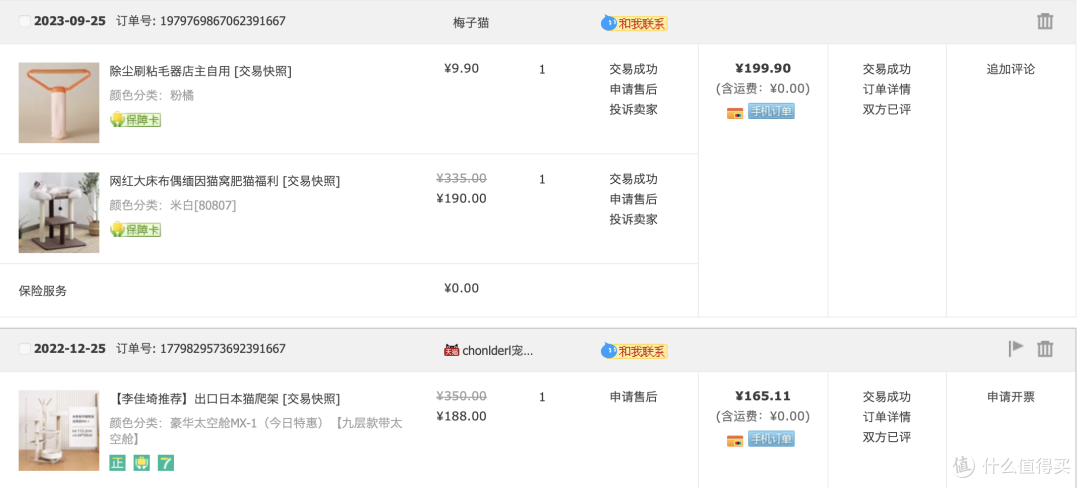Click 申请售后 for the 猫爬架 item

pos(633,397)
